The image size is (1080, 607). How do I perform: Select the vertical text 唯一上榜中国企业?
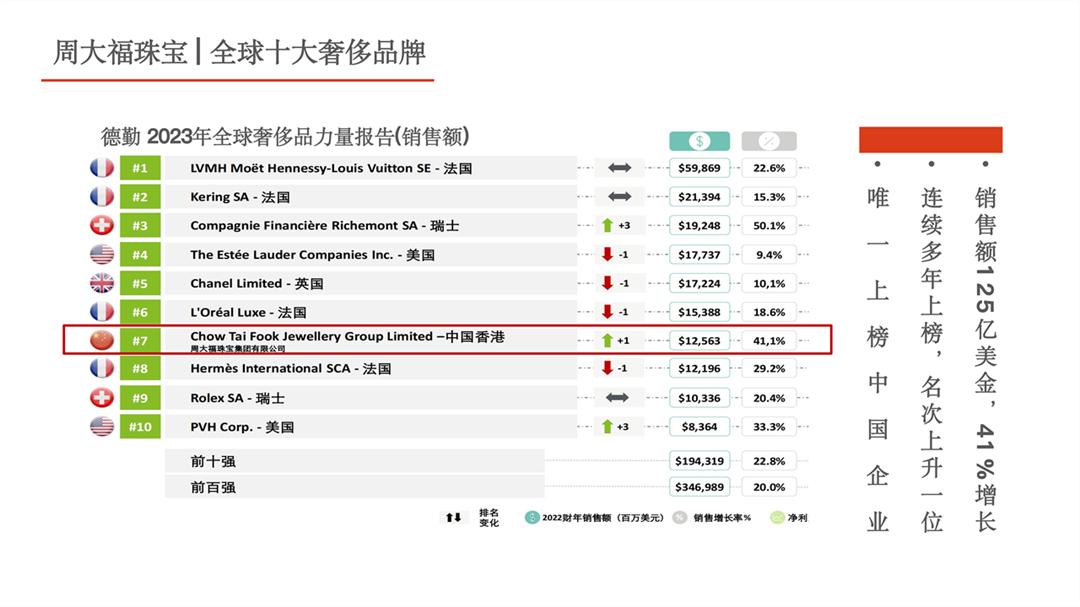878,359
